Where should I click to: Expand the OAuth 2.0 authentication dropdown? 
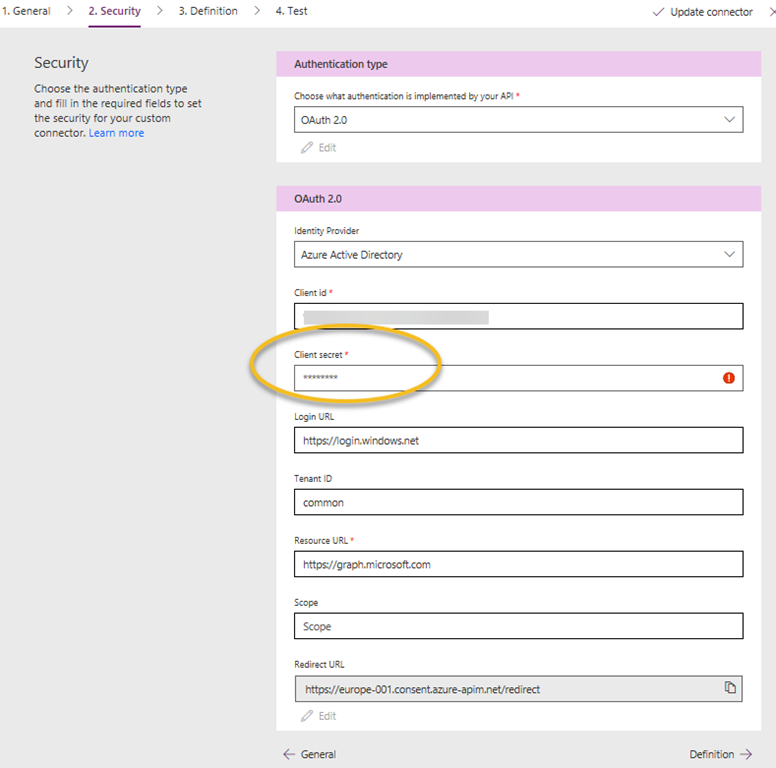[519, 120]
